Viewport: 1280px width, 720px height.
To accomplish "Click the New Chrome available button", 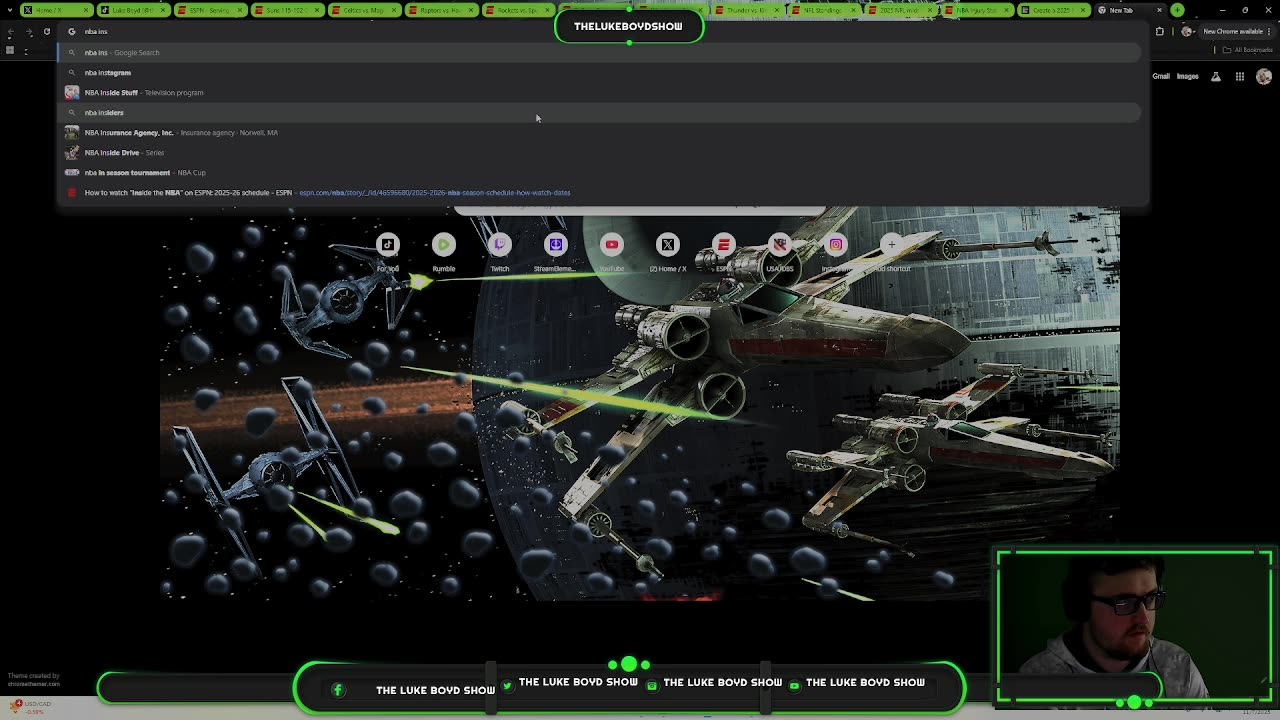I will coord(1232,31).
